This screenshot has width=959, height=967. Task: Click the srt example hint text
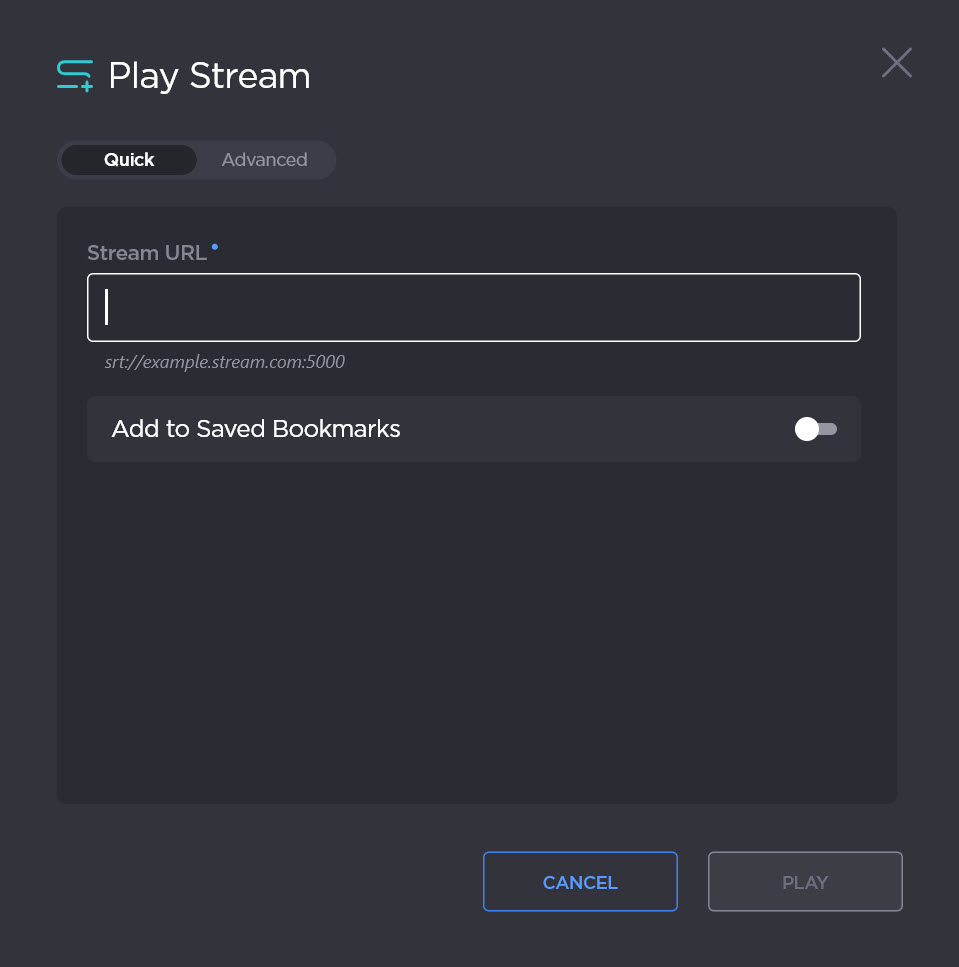point(224,361)
